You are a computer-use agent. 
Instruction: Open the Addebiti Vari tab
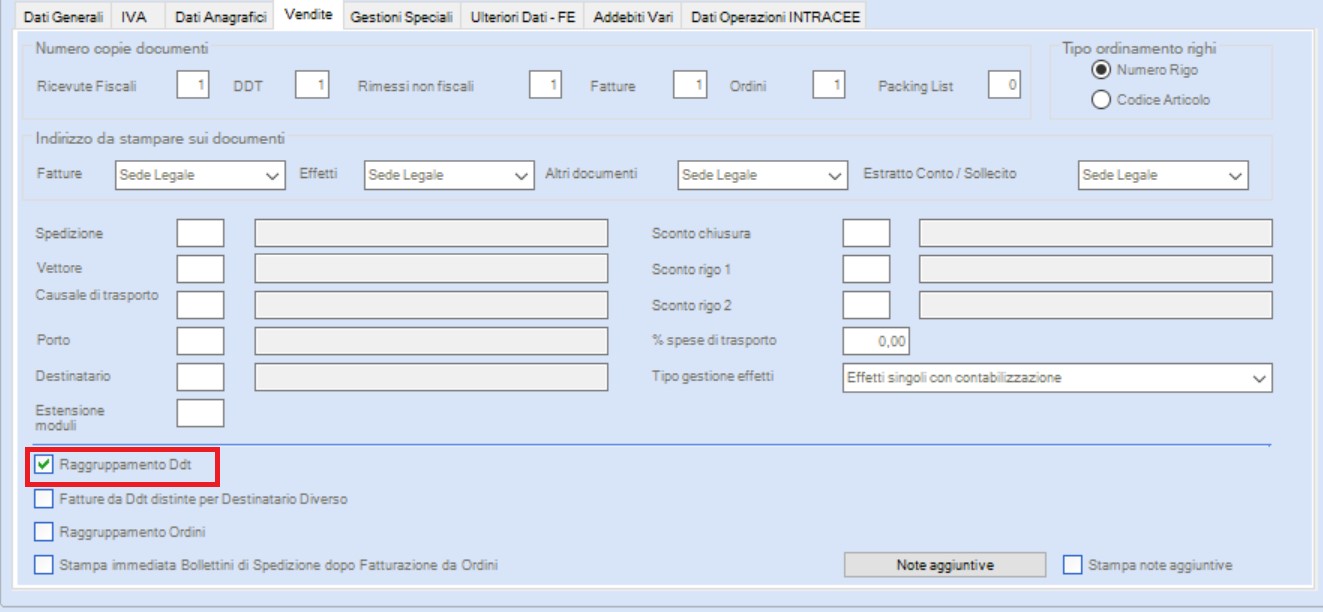point(633,16)
